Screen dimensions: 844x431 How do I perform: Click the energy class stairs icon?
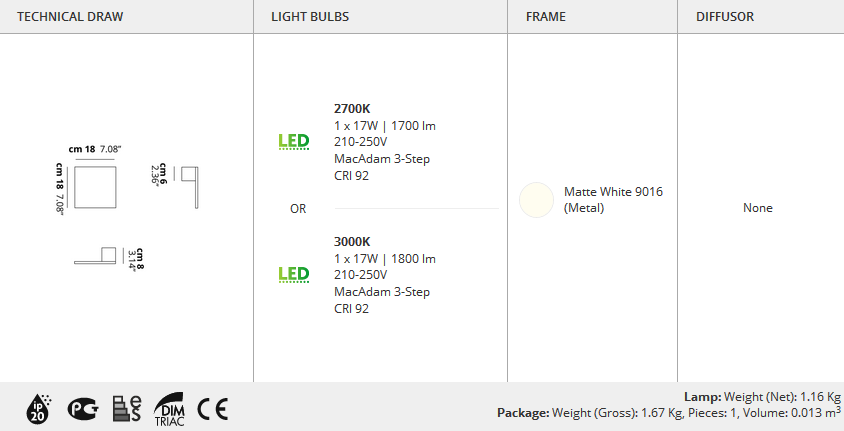pyautogui.click(x=127, y=408)
